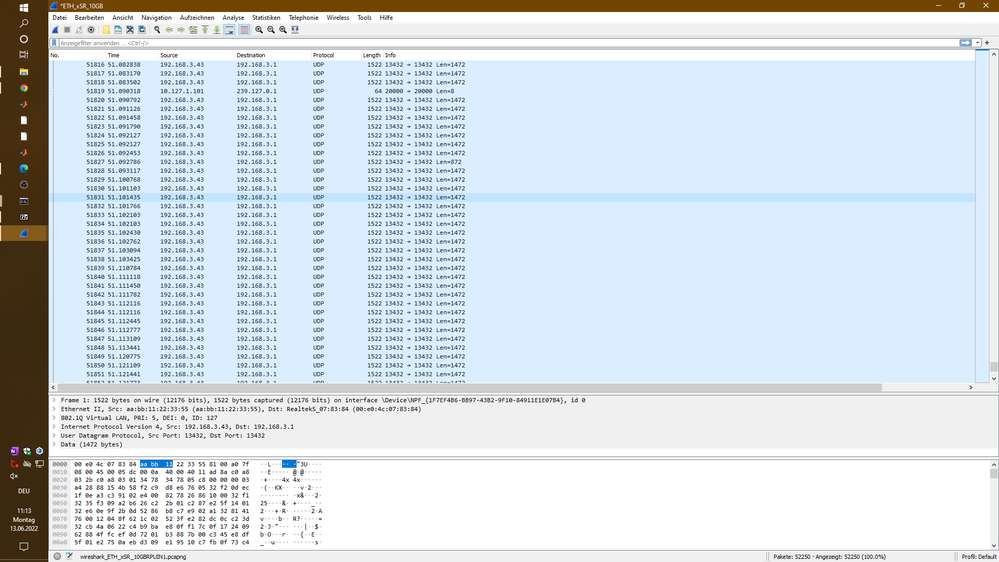
Task: Click the Profil: Default status text
Action: [x=978, y=556]
